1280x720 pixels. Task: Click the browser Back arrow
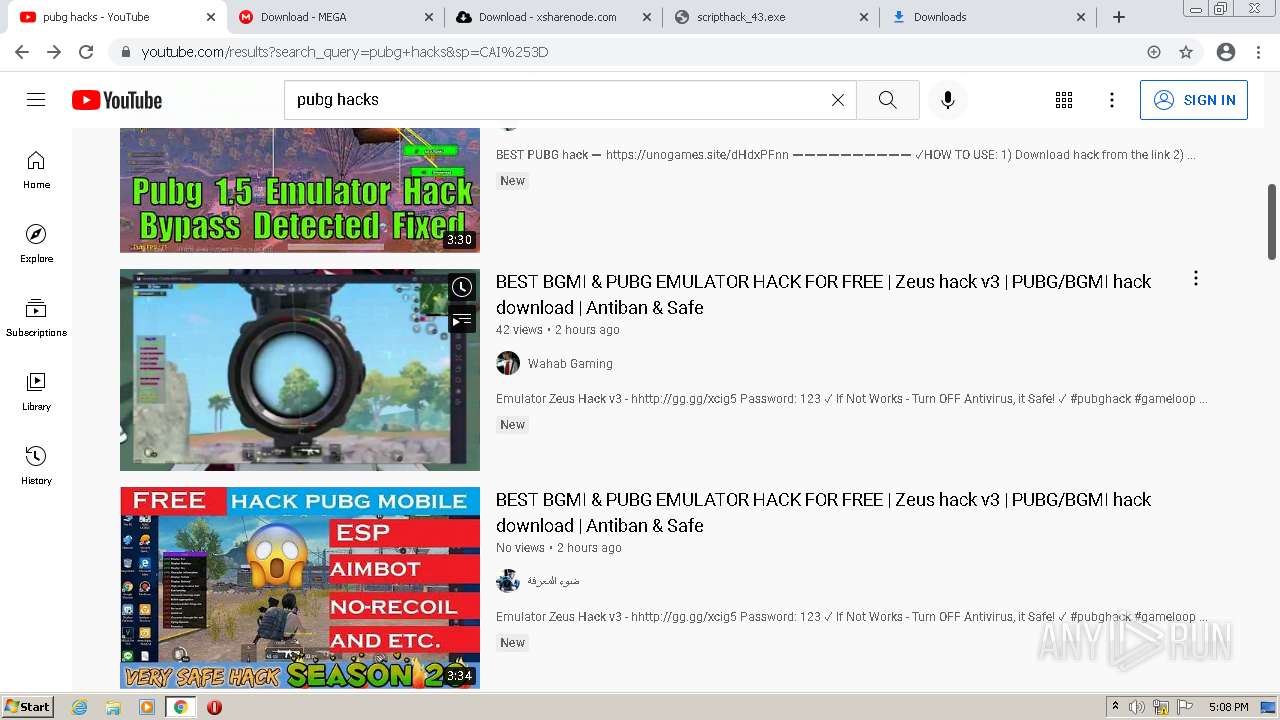[x=22, y=52]
